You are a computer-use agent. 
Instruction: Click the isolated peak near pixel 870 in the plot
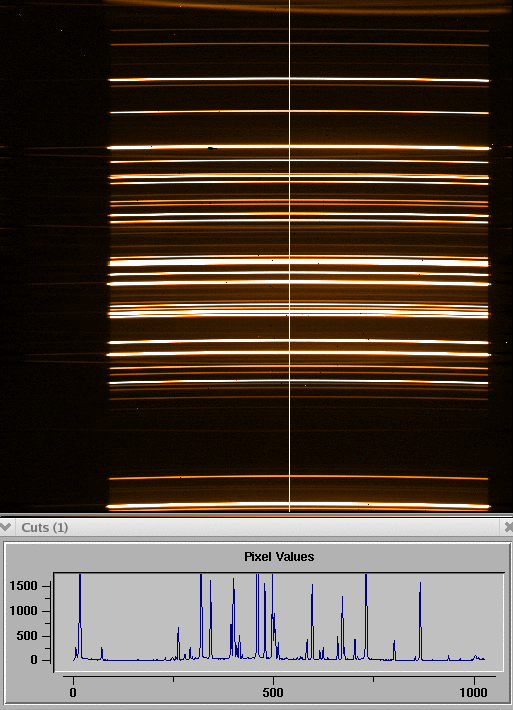[x=420, y=620]
